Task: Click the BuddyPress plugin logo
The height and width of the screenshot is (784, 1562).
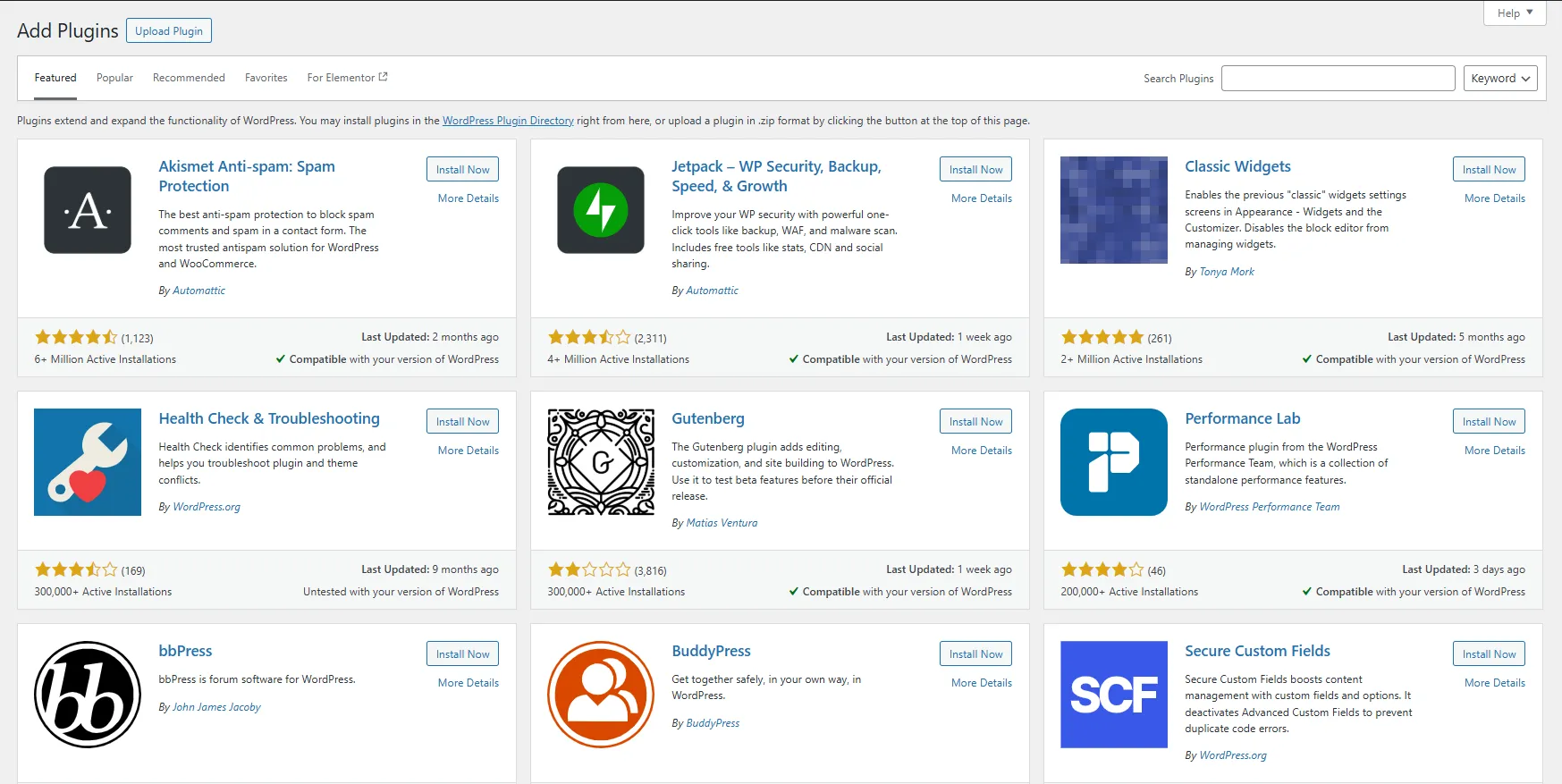Action: click(601, 695)
